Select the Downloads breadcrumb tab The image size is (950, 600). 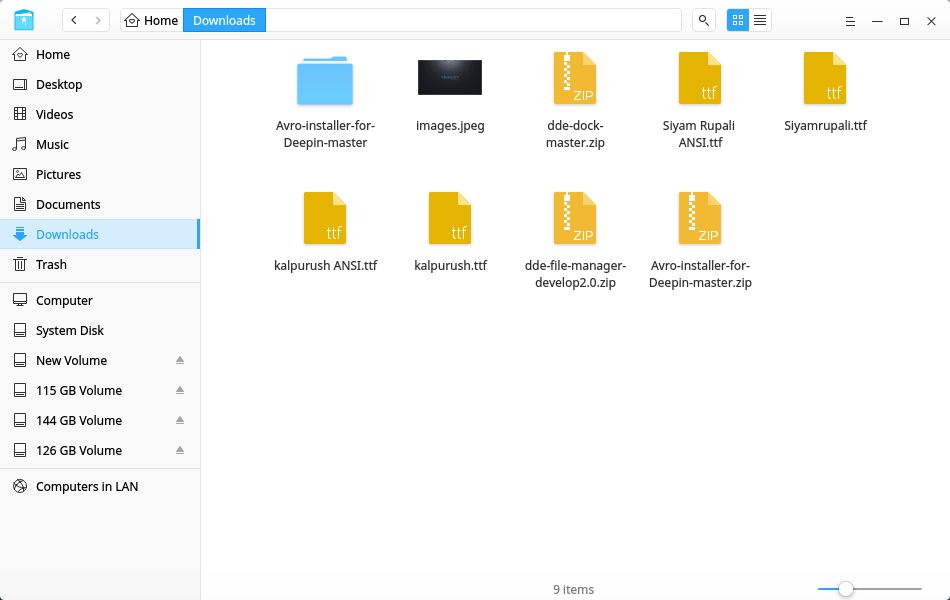(x=224, y=19)
